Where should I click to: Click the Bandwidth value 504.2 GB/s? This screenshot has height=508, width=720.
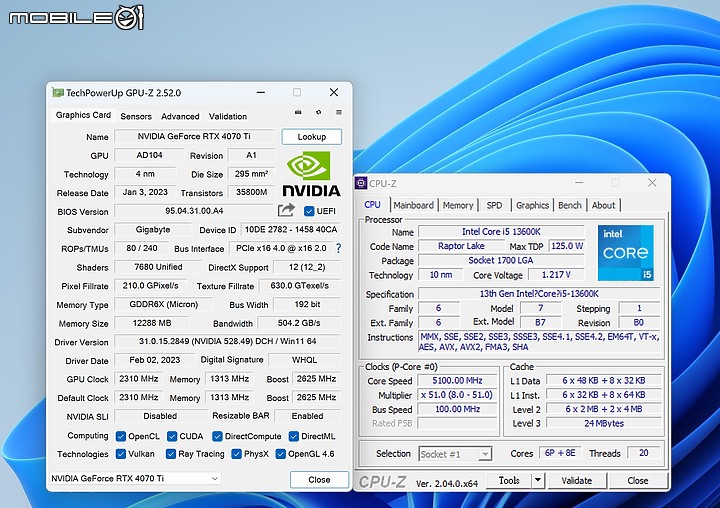point(299,323)
